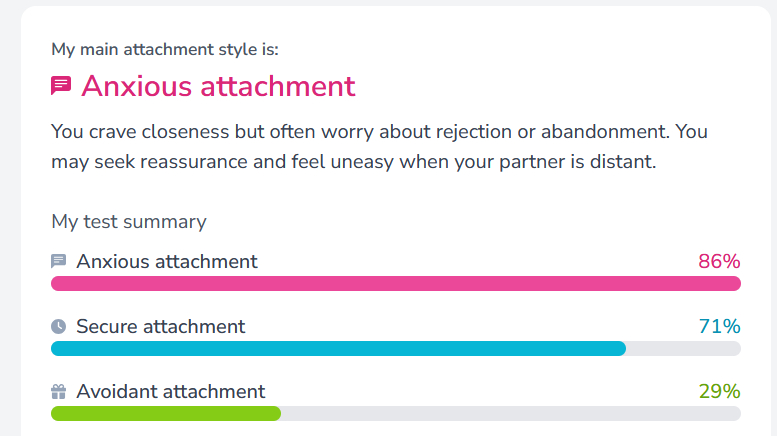Screen dimensions: 777x436
Task: Click the Anxious attachment label in the test summary
Action: click(167, 262)
